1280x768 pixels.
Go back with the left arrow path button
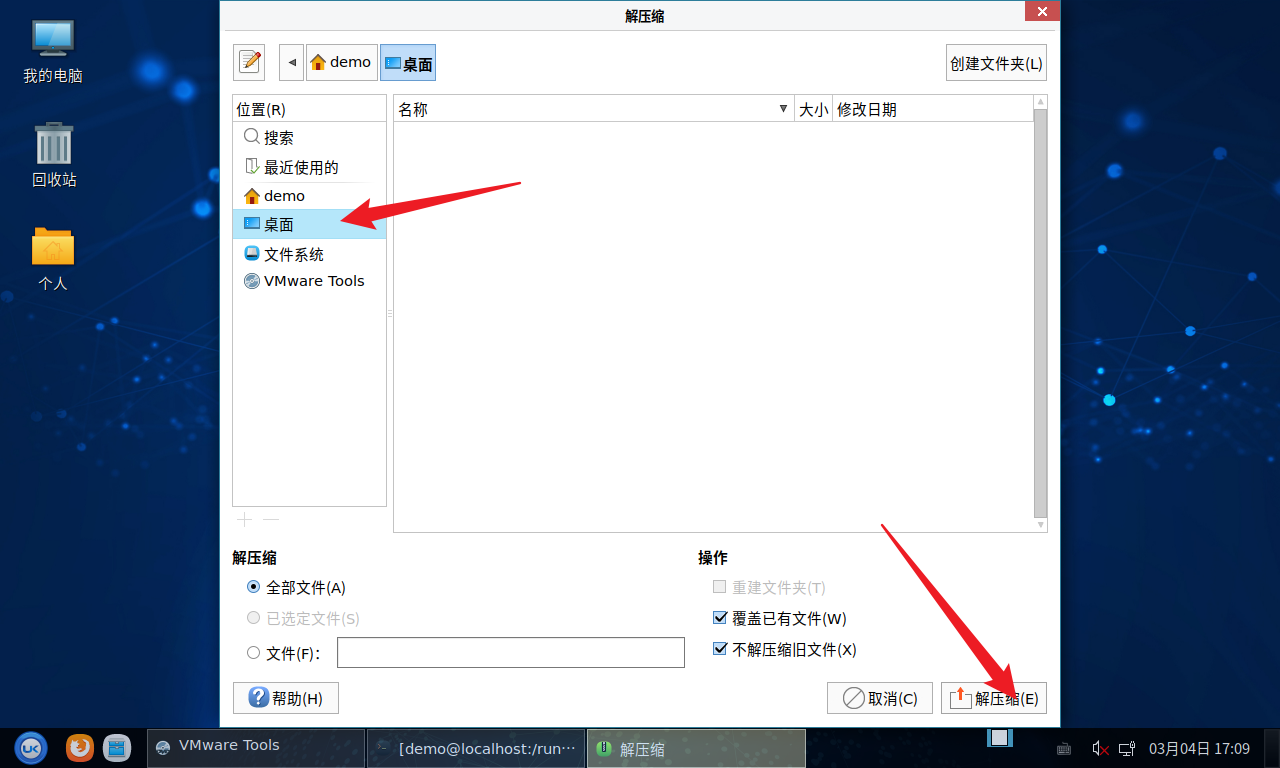point(292,62)
